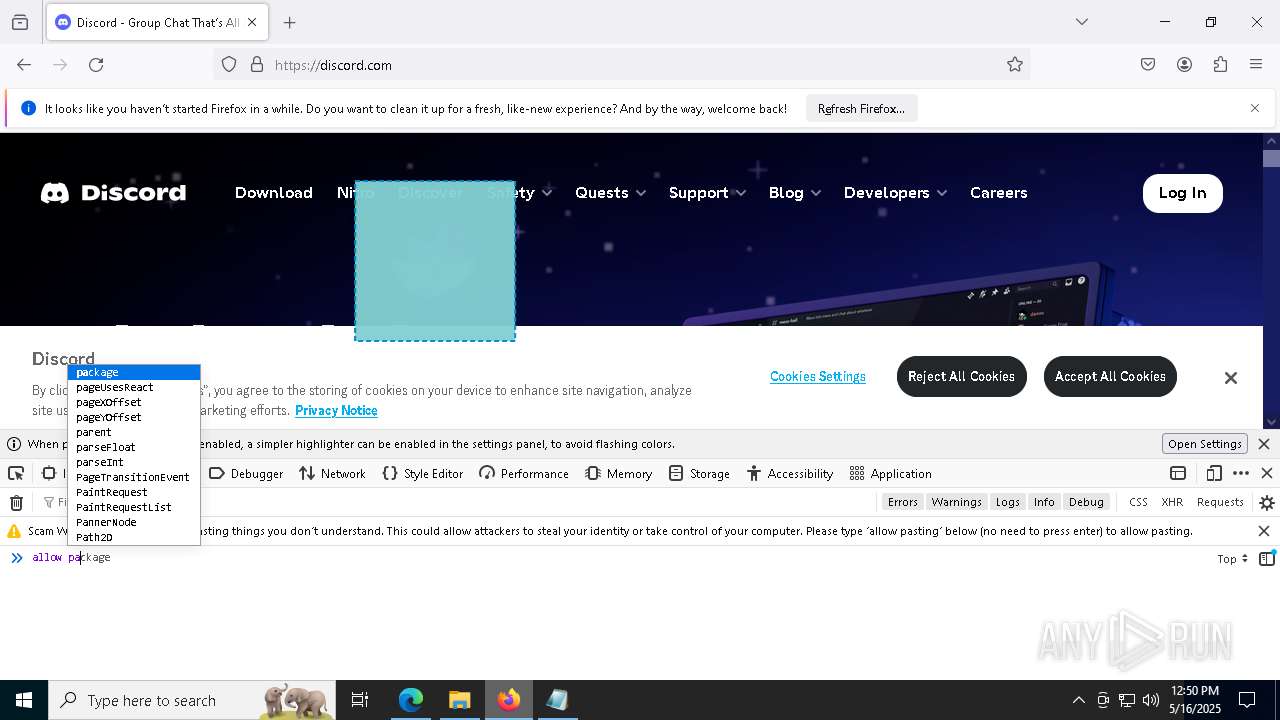Toggle the Requests console filter
This screenshot has height=720, width=1280.
(1220, 502)
